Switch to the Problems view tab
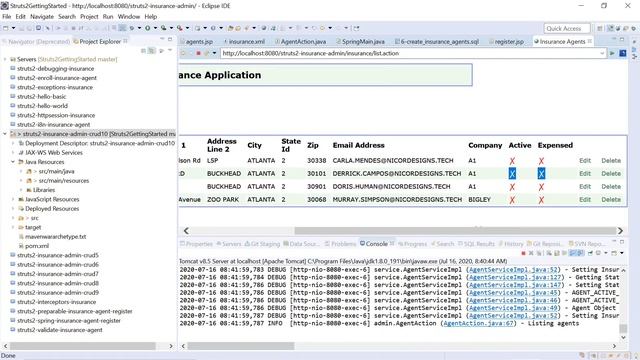 click(x=340, y=244)
